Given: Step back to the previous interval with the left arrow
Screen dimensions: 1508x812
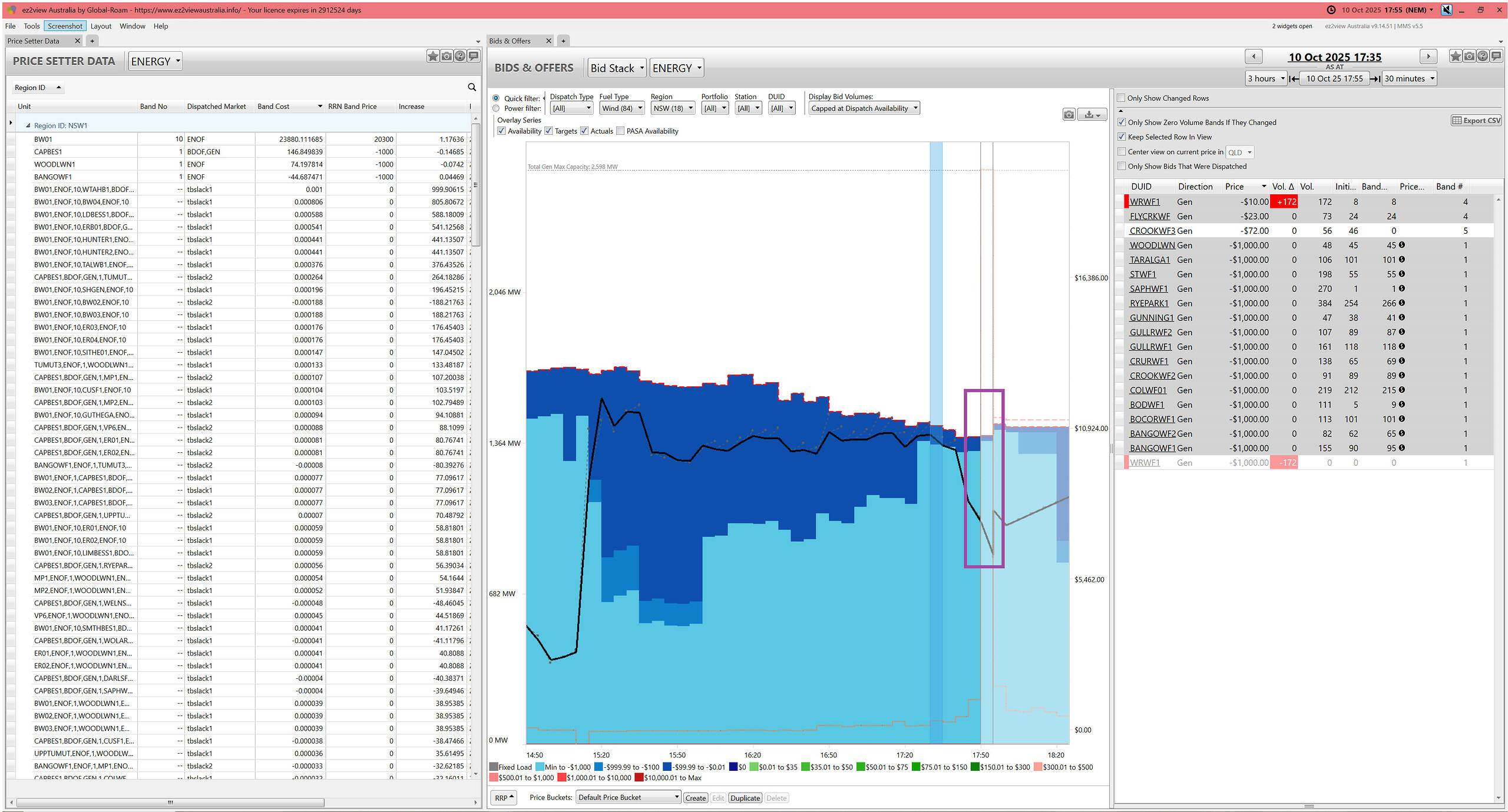Looking at the screenshot, I should coord(1253,57).
